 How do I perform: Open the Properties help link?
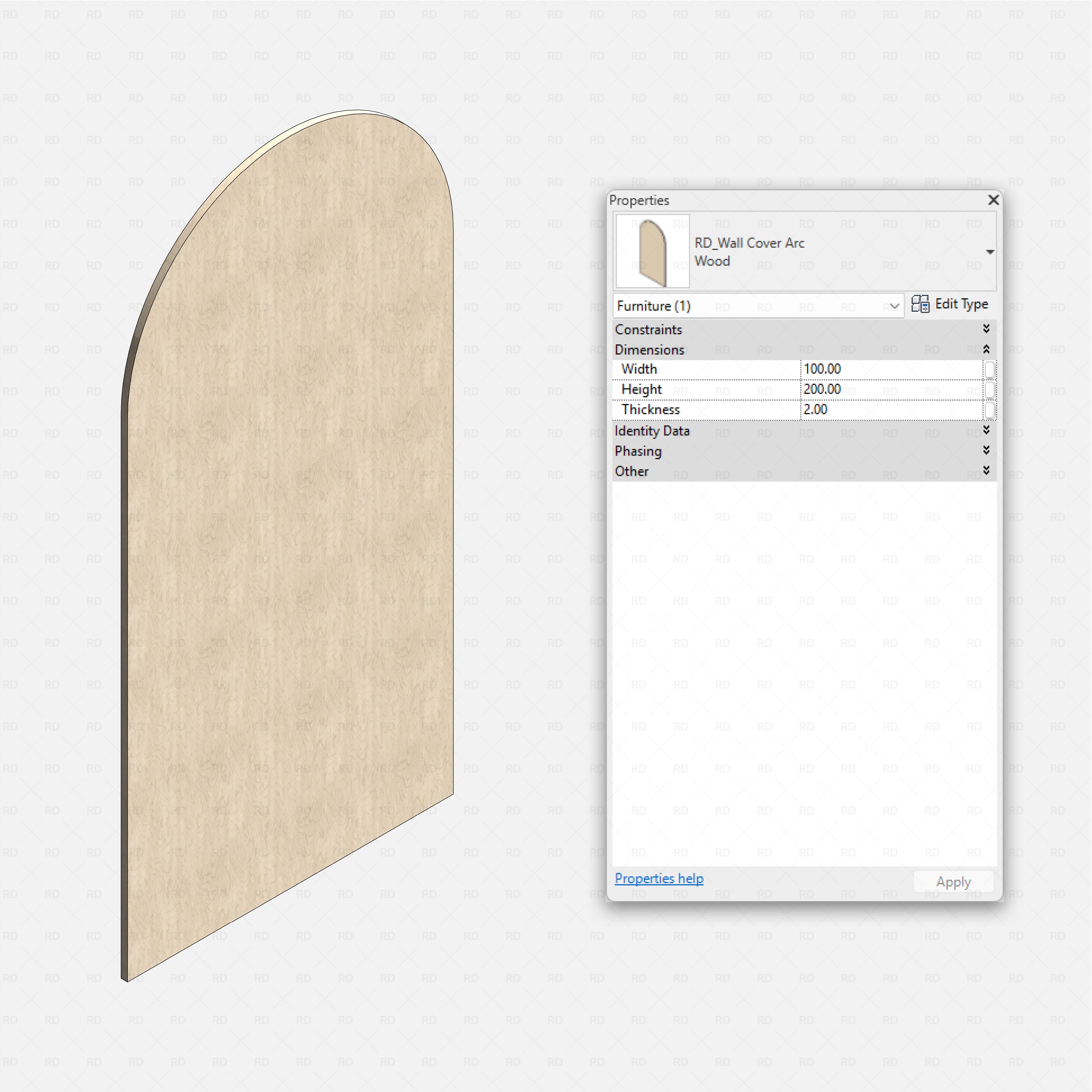click(x=659, y=878)
